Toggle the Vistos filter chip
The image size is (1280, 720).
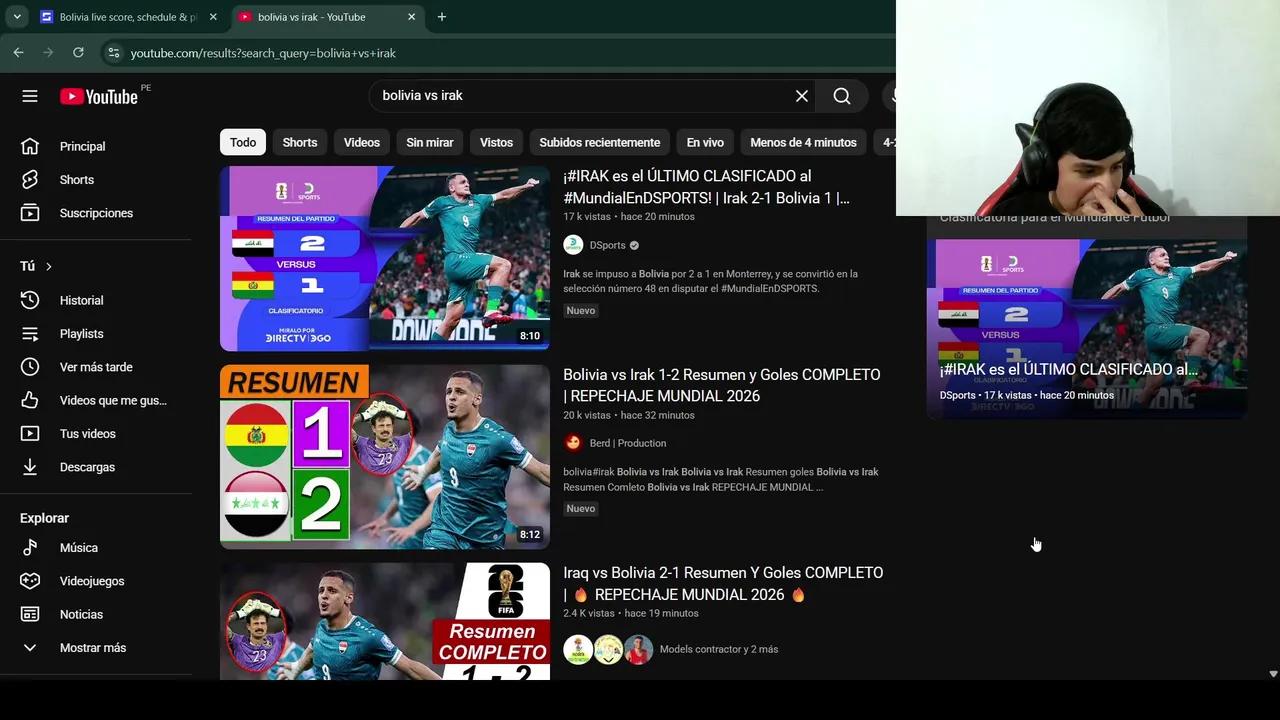coord(496,142)
